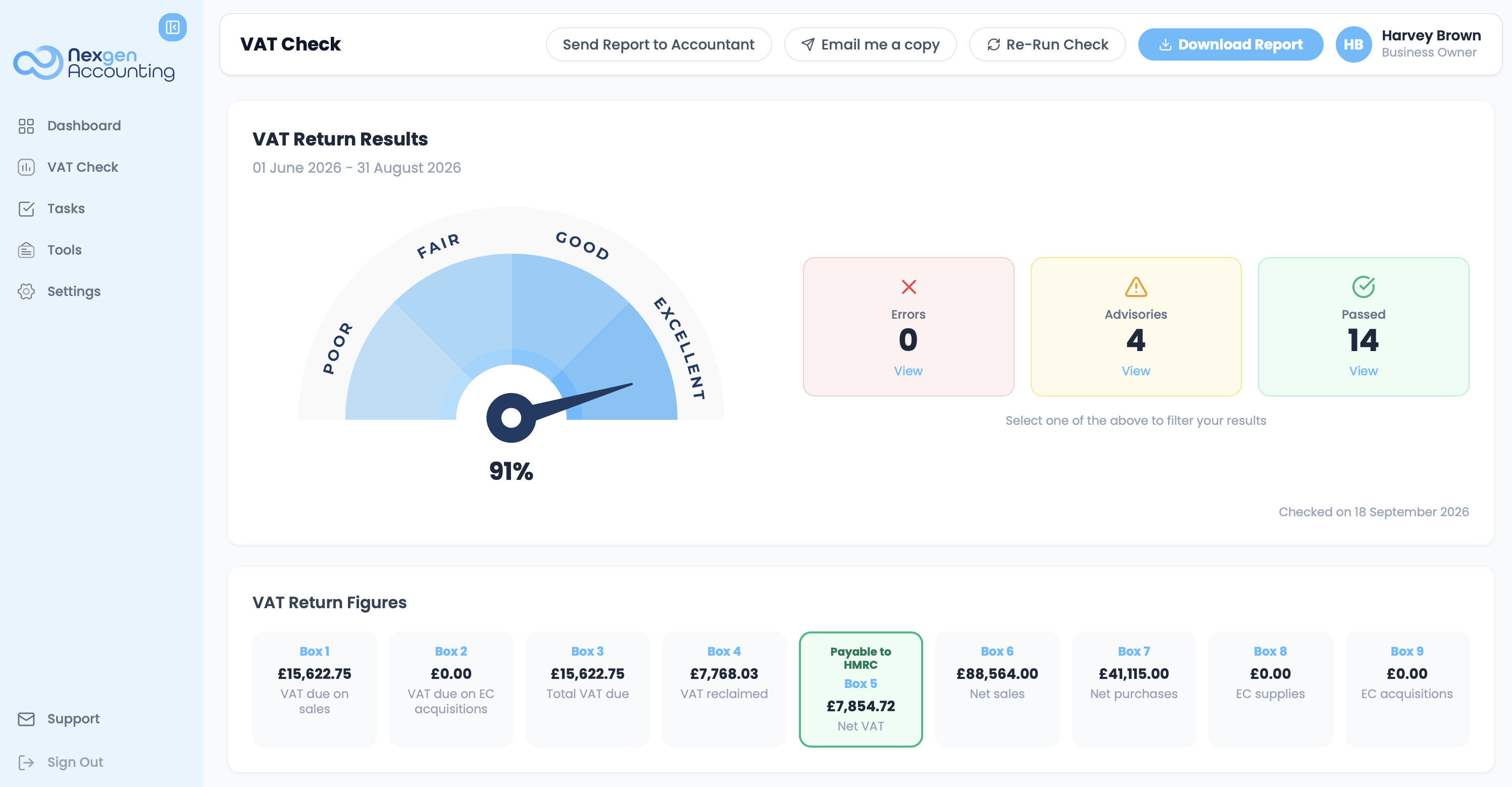
Task: Select the Box 6 Net sales card
Action: click(997, 689)
